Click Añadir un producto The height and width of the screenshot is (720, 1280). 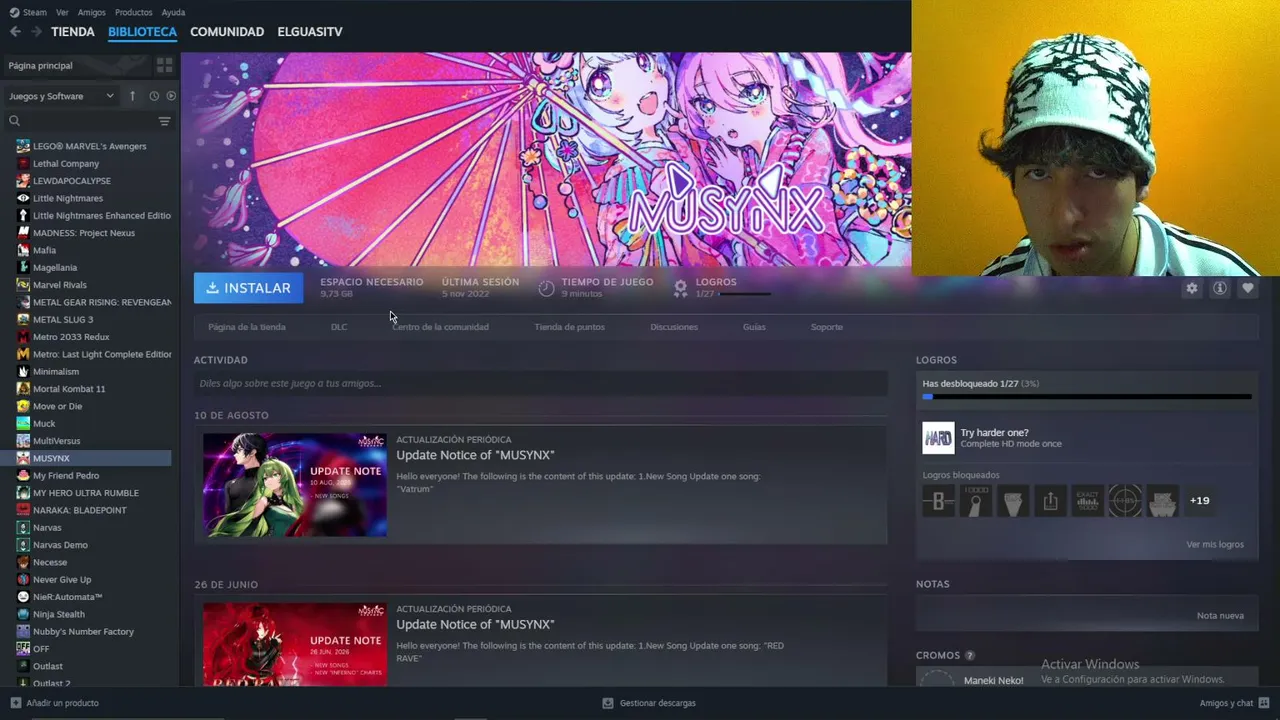pyautogui.click(x=54, y=703)
